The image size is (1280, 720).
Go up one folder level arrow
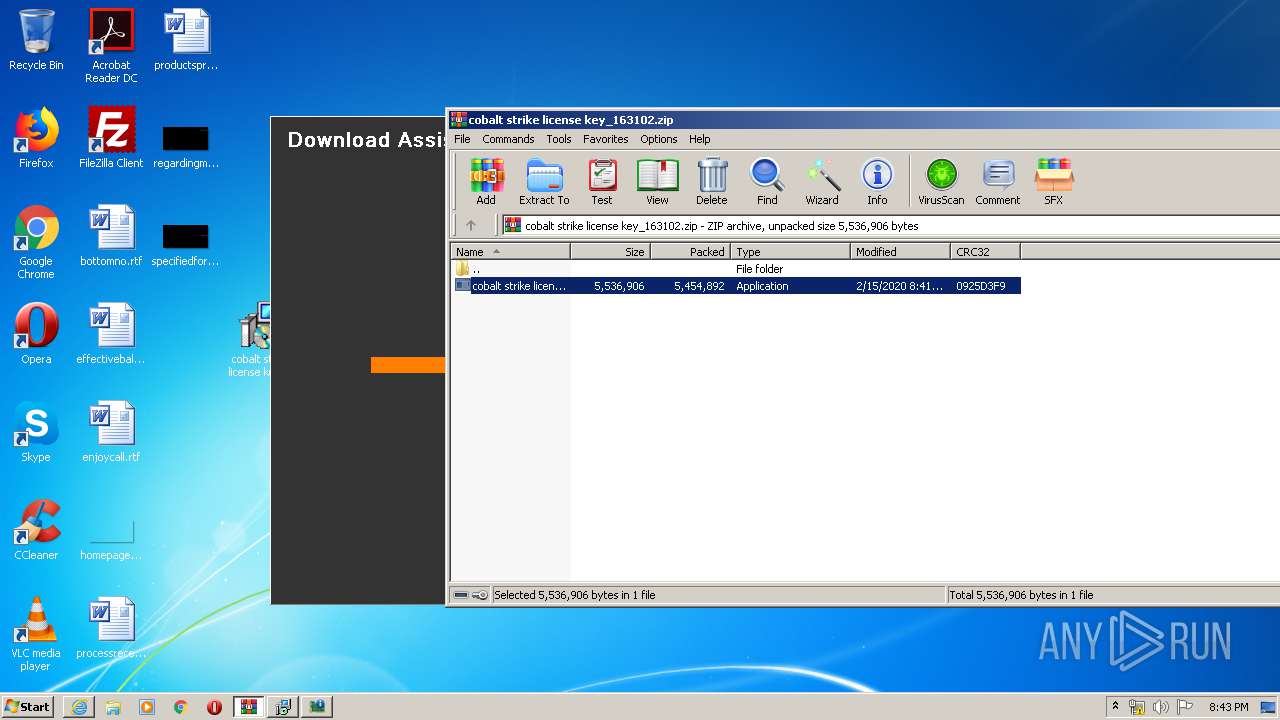click(x=471, y=225)
